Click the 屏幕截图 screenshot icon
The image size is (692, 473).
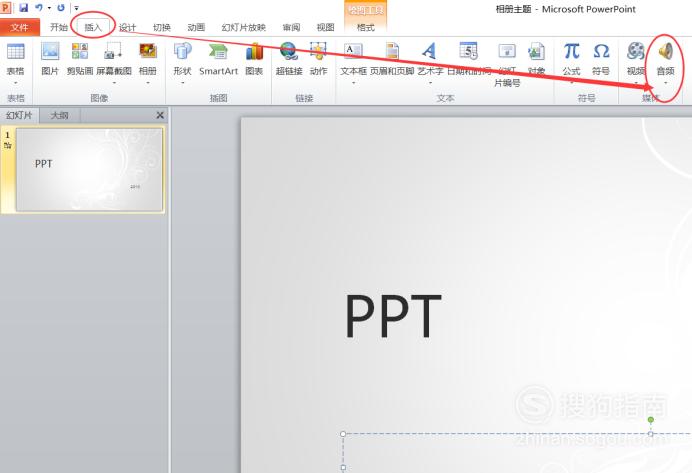[113, 52]
